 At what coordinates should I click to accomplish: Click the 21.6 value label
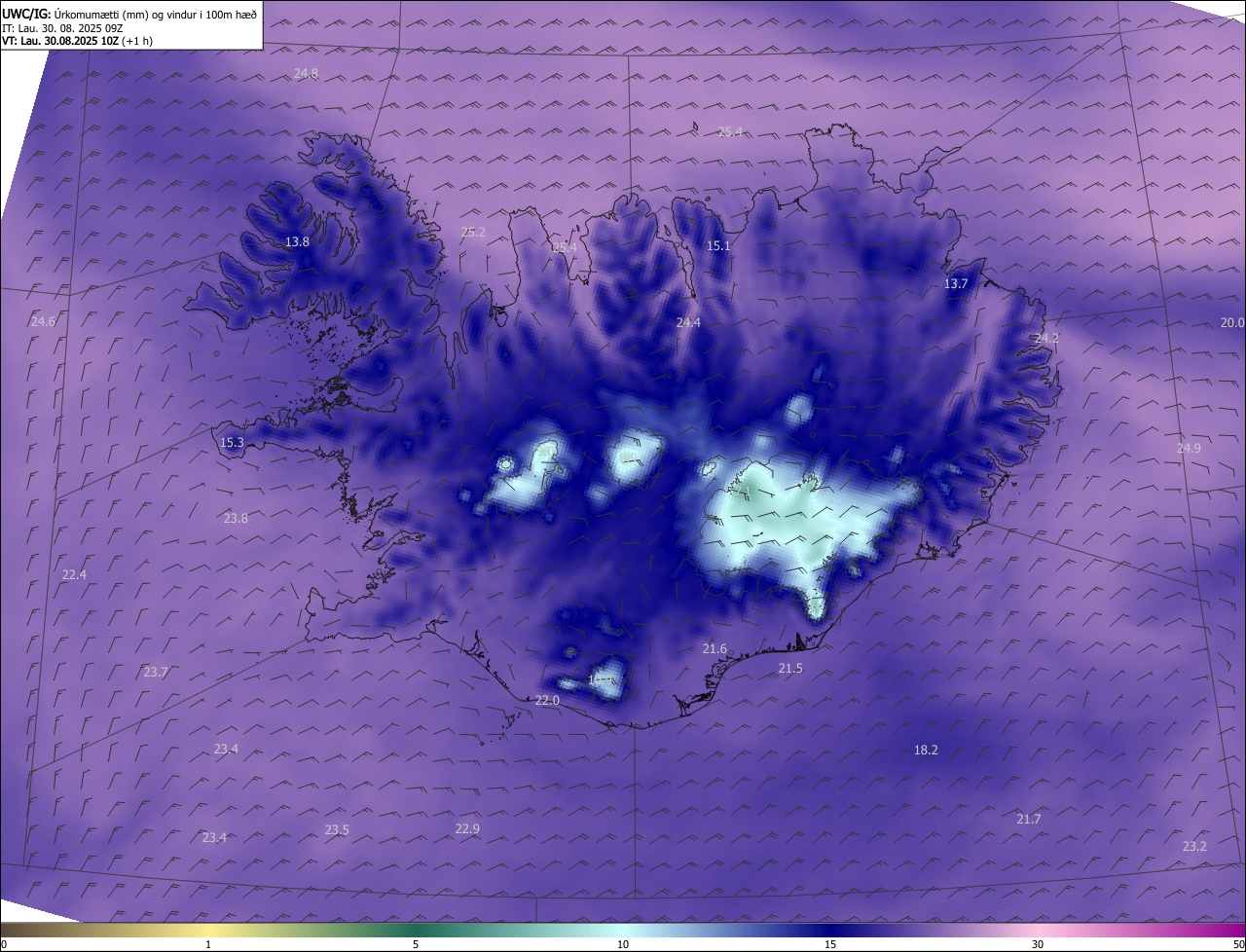pos(715,649)
